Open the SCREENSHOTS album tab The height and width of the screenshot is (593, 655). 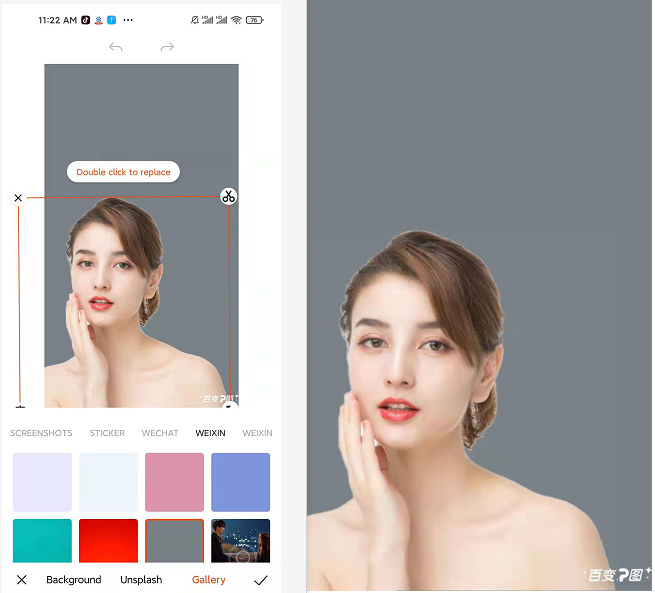point(41,433)
